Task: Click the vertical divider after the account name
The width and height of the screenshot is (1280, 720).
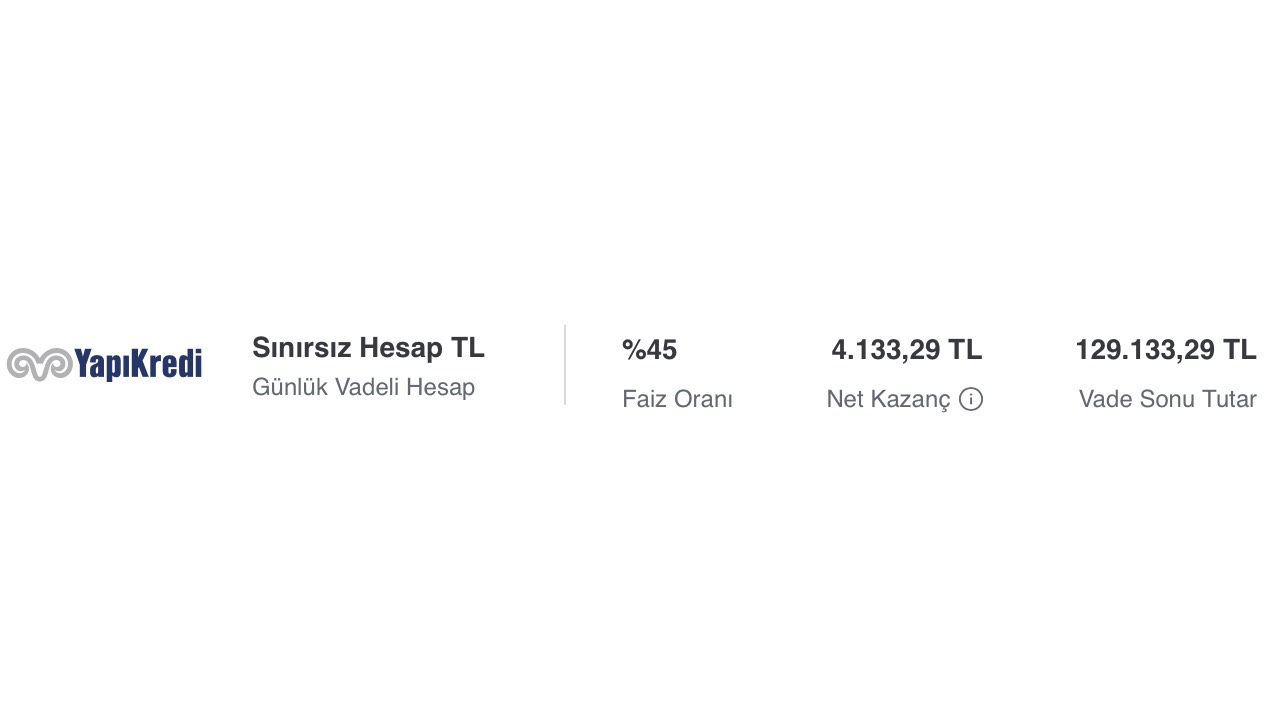Action: [x=565, y=365]
